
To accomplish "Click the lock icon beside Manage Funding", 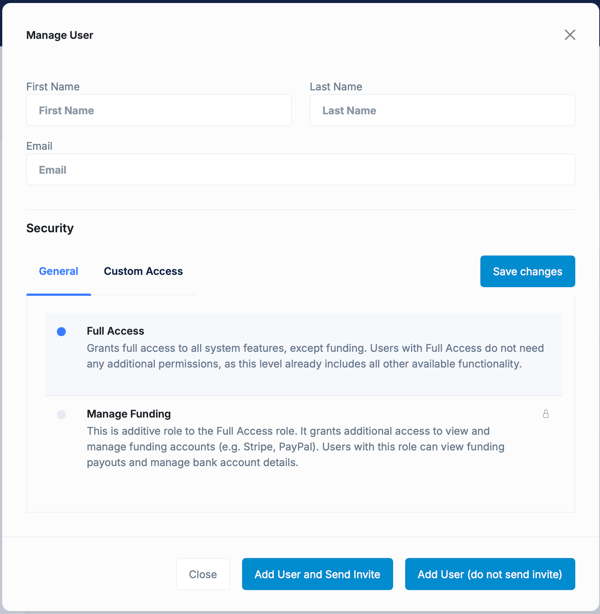I will coord(545,414).
